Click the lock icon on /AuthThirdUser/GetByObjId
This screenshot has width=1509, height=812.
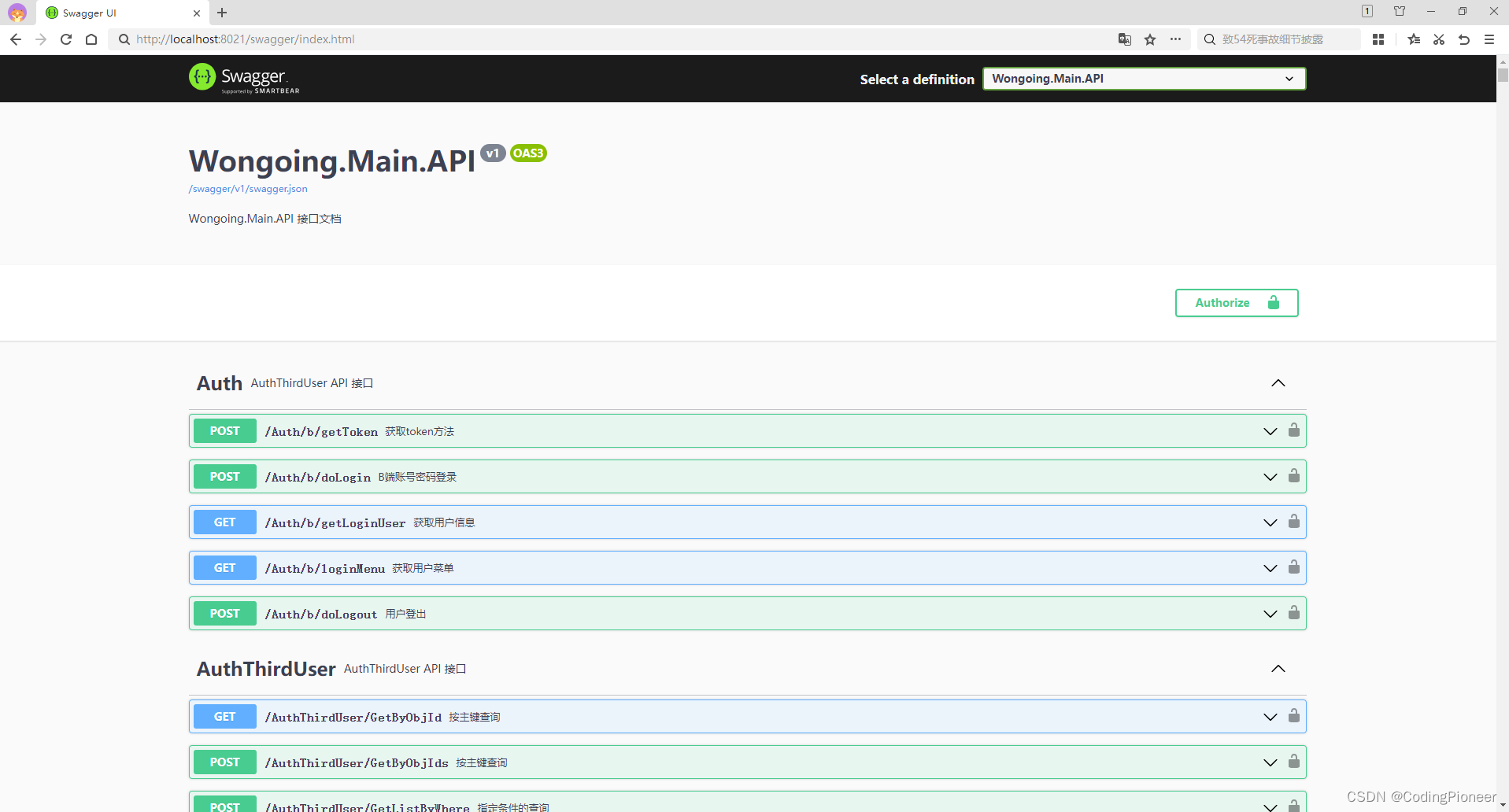(x=1294, y=715)
